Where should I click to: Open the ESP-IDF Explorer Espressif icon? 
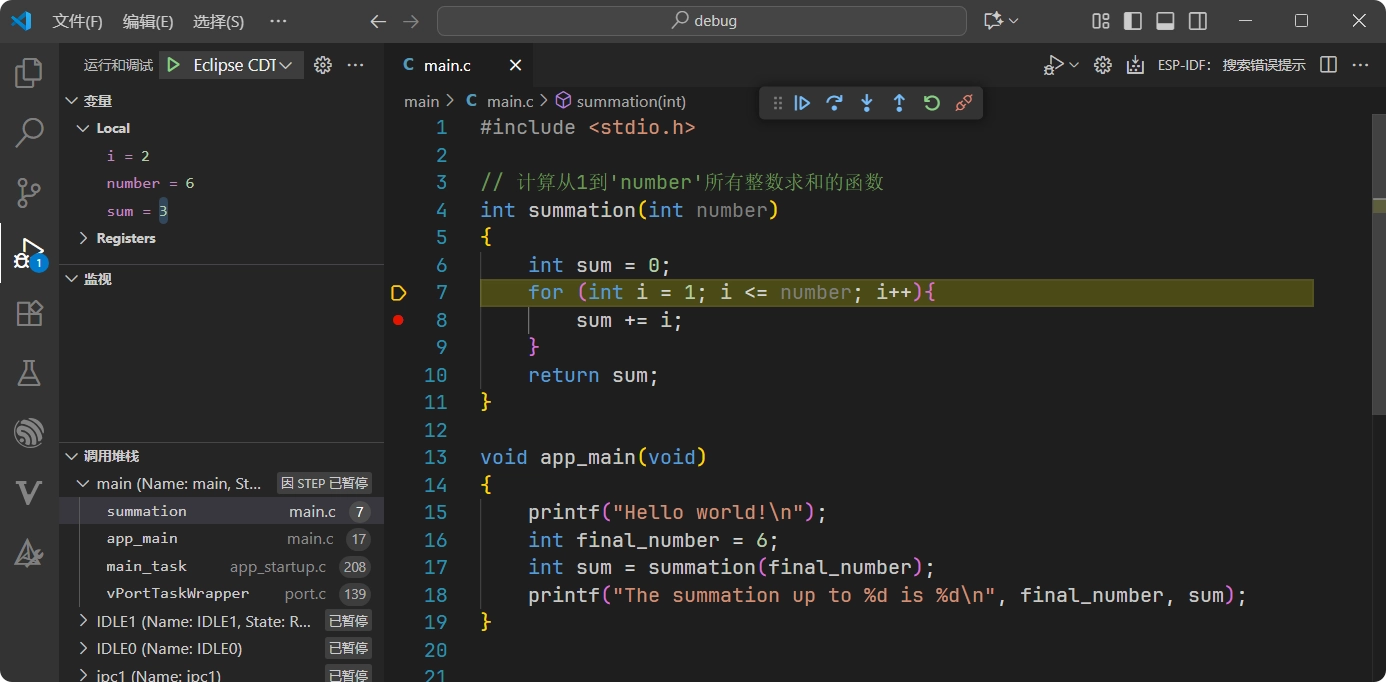(28, 432)
